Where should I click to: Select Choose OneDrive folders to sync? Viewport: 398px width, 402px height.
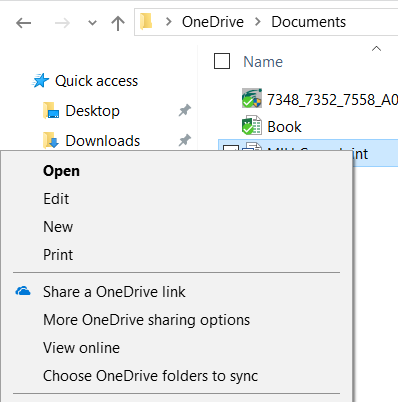[x=150, y=376]
